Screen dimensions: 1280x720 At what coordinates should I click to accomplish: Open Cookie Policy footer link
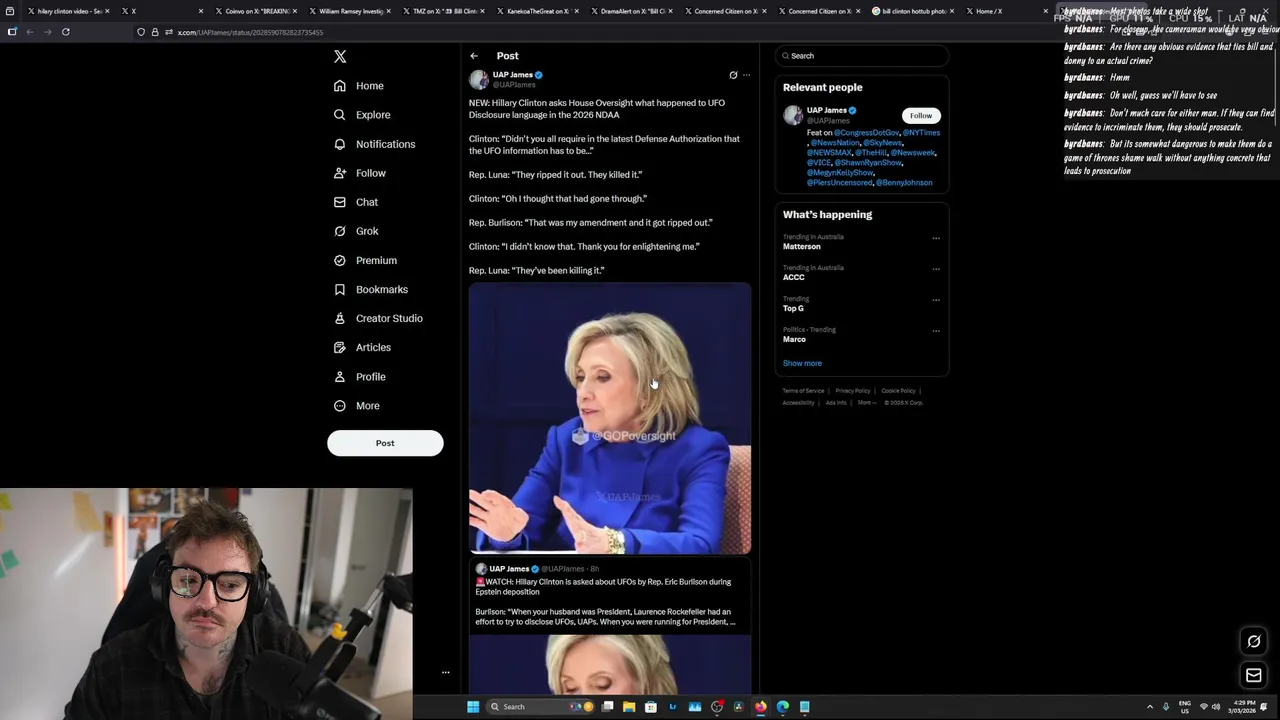tap(898, 391)
